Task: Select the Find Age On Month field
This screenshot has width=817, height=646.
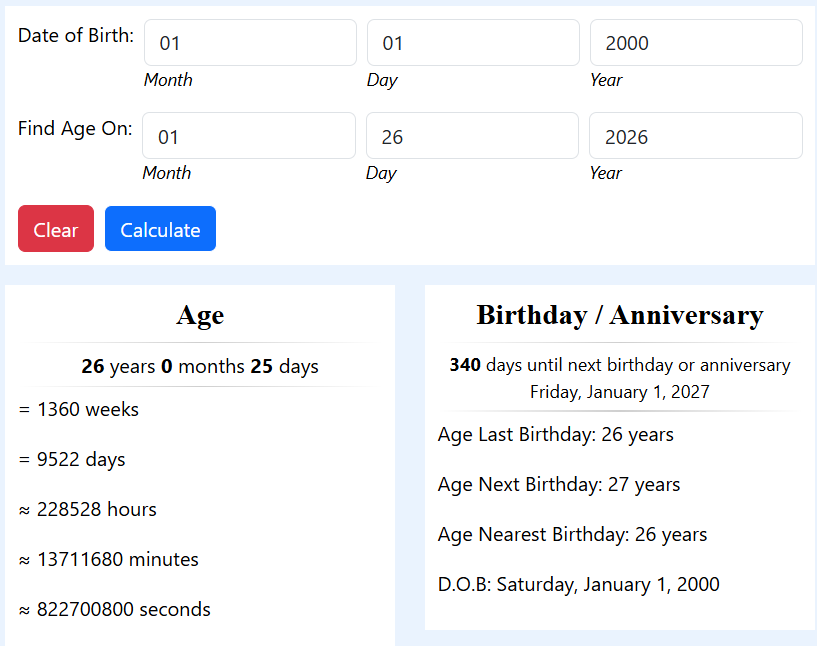Action: pos(248,135)
